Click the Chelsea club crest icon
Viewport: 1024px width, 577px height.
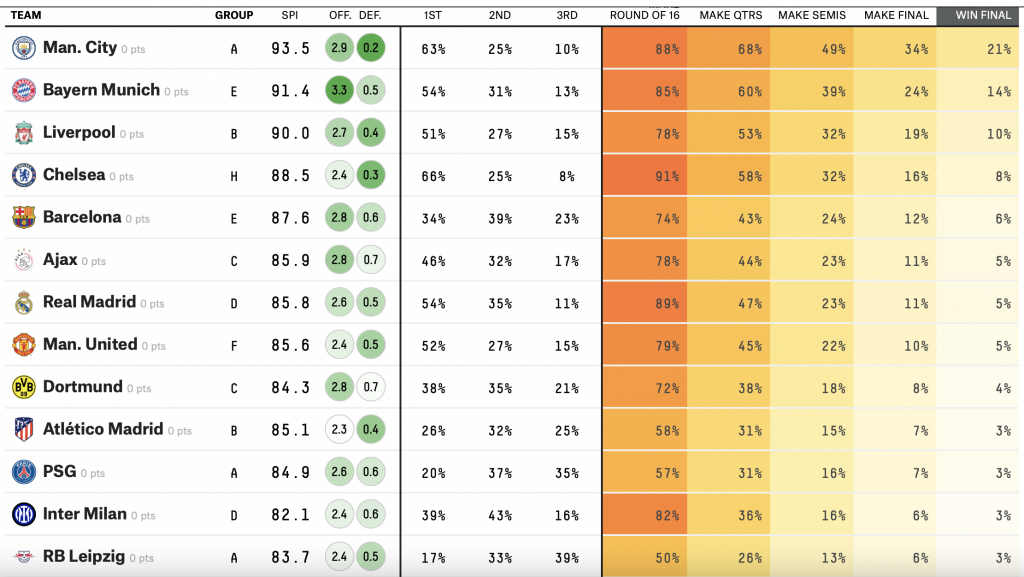click(23, 175)
